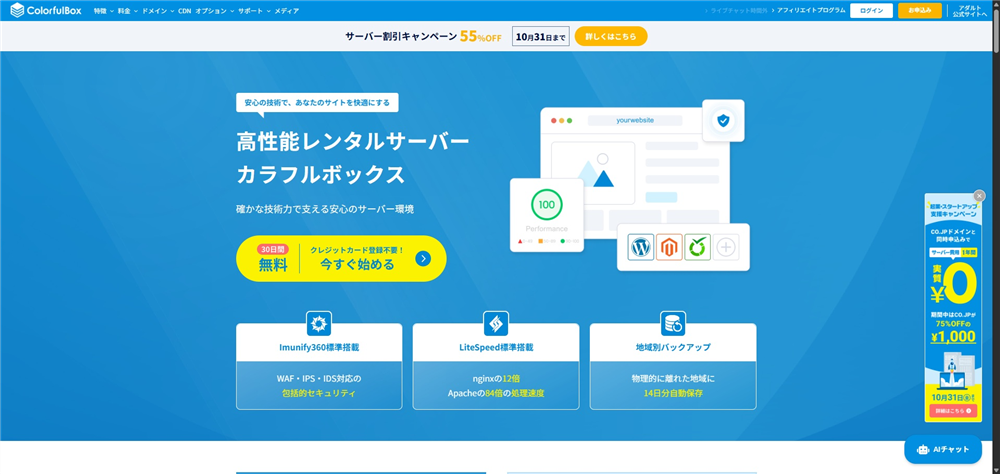Click 確かな技術力で支える安心のサーバー環境 text
1000x474 pixels.
(325, 209)
